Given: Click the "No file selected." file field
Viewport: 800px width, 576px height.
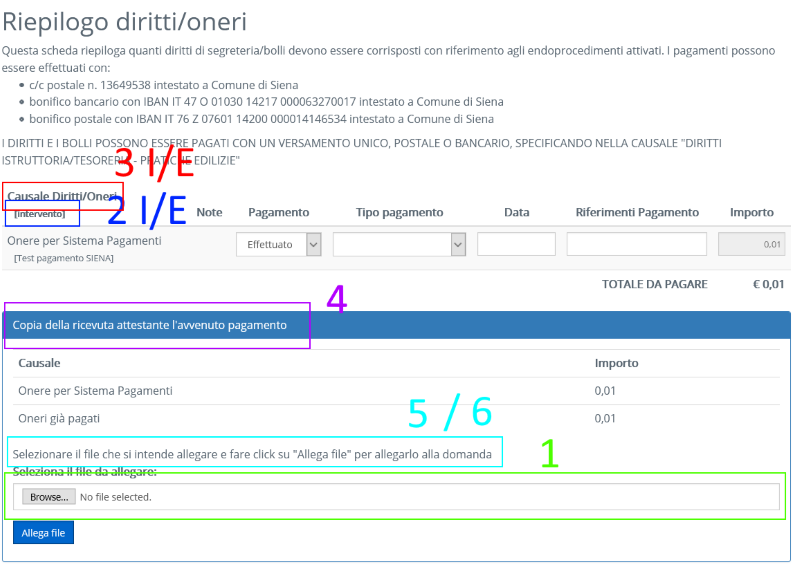Looking at the screenshot, I should tap(115, 497).
